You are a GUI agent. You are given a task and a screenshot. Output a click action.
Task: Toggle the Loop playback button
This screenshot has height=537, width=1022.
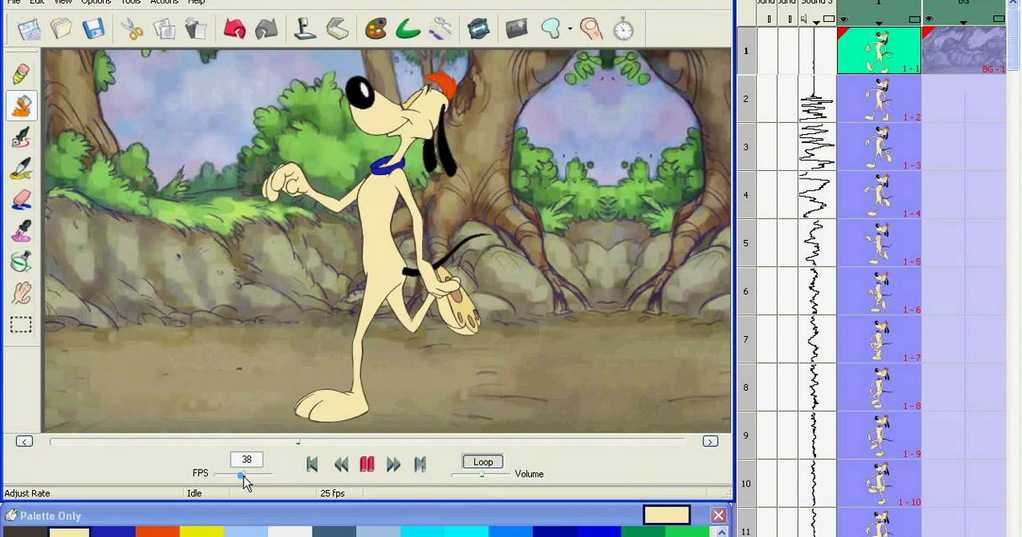coord(483,461)
